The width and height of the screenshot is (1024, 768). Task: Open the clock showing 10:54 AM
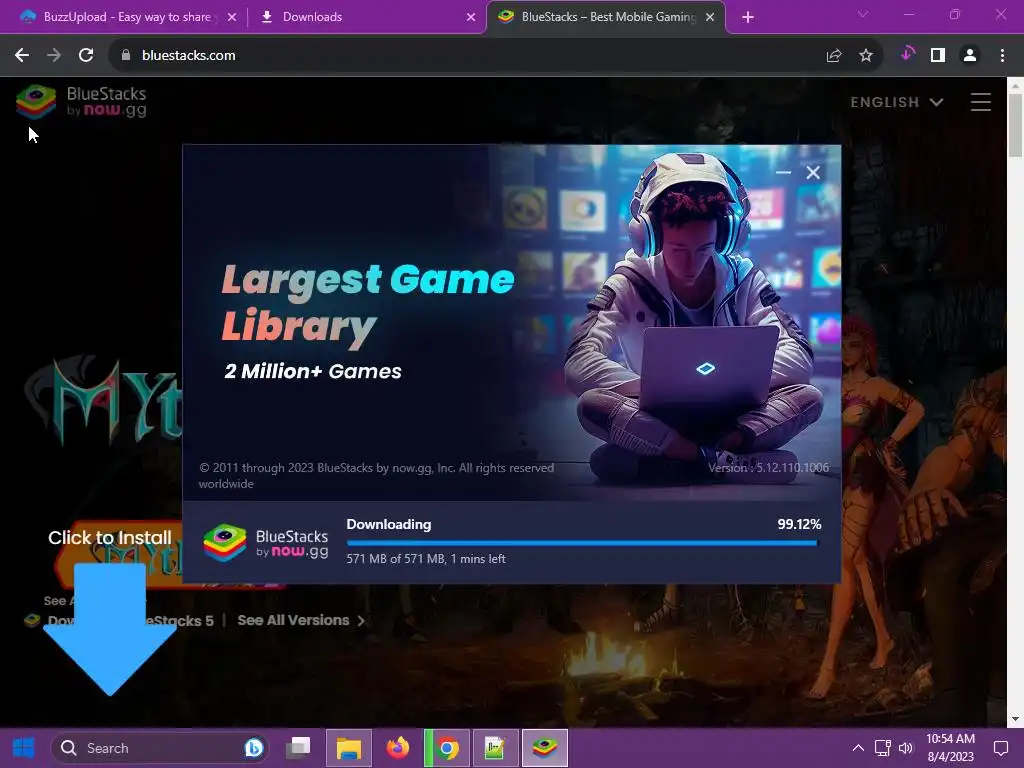tap(950, 748)
